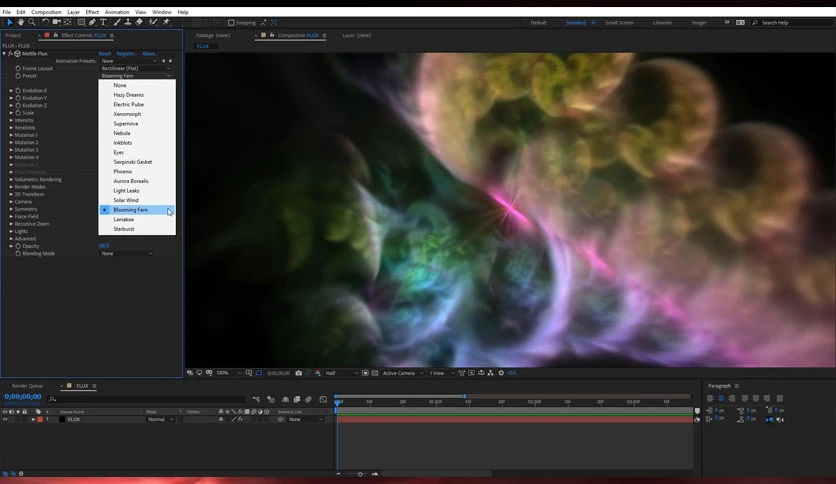
Task: Switch to the Render Queue tab
Action: tap(27, 386)
